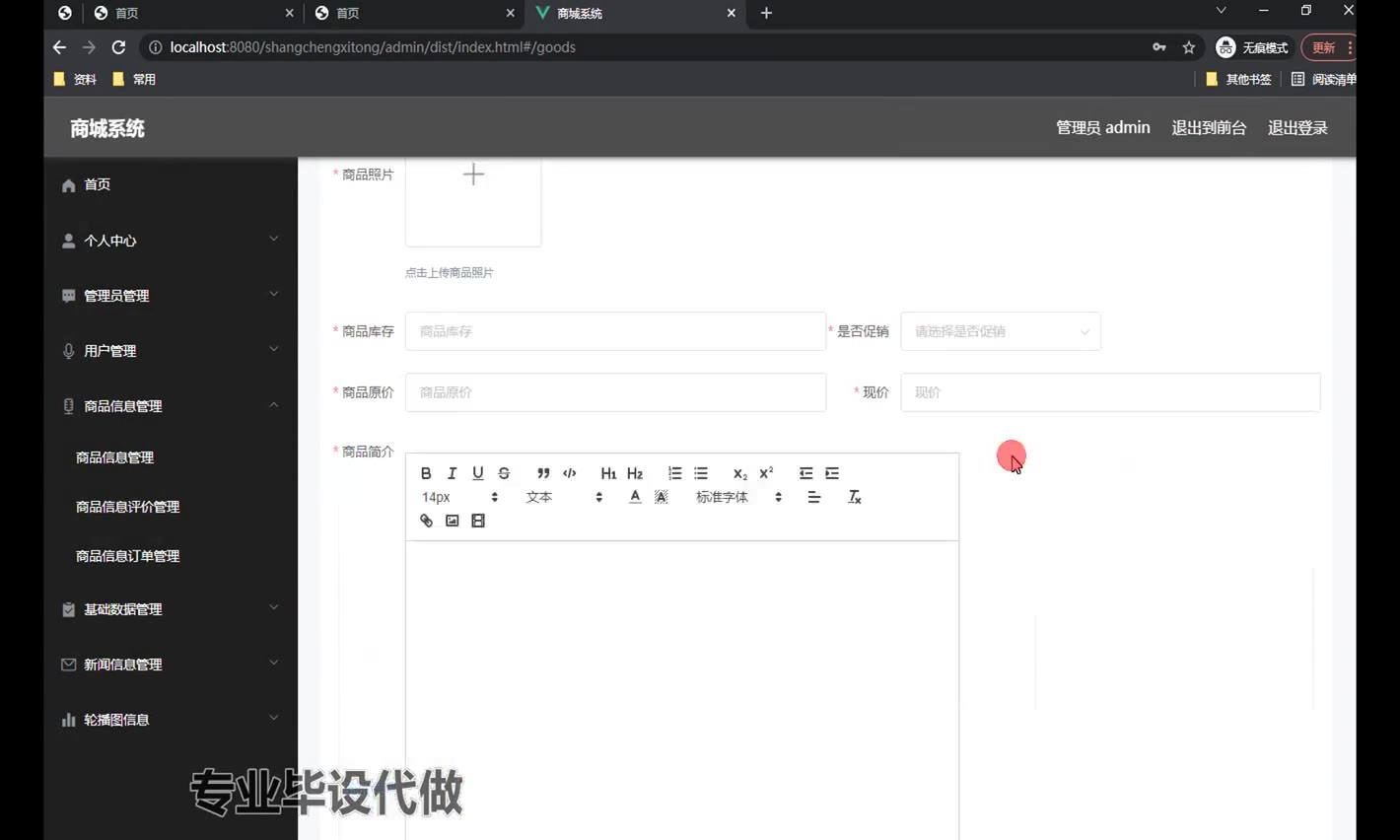Screen dimensions: 1400x840
Task: Open the 标准字体 font family dropdown
Action: [x=737, y=497]
